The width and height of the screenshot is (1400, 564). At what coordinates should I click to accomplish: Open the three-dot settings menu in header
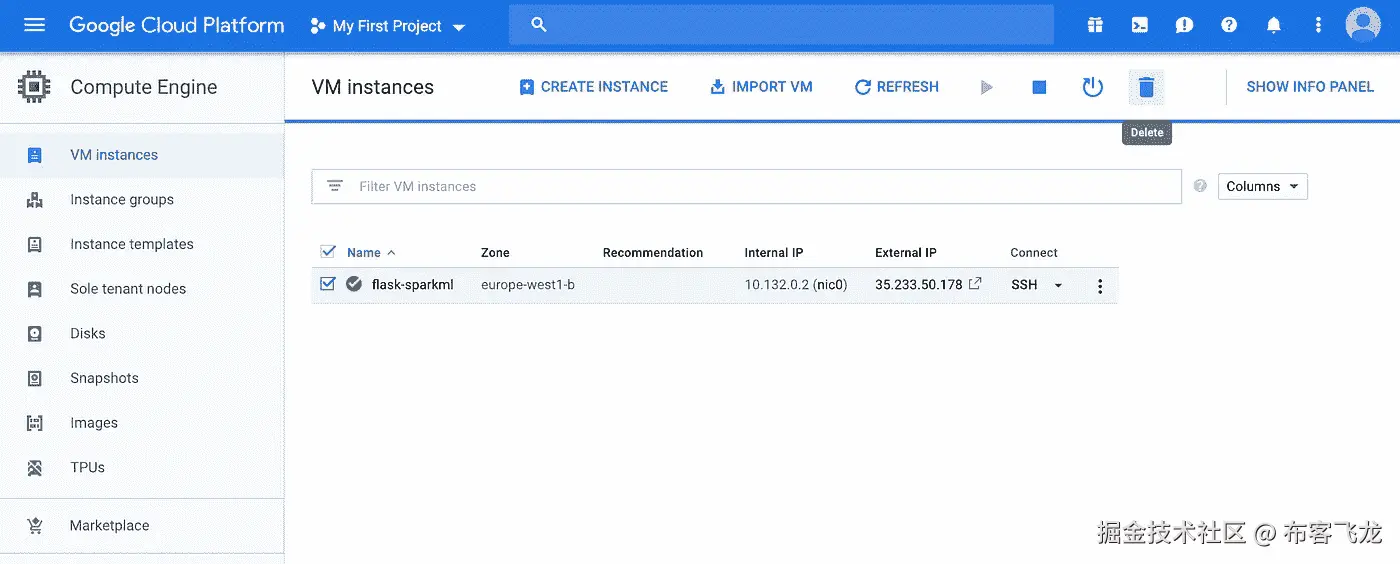(x=1318, y=25)
